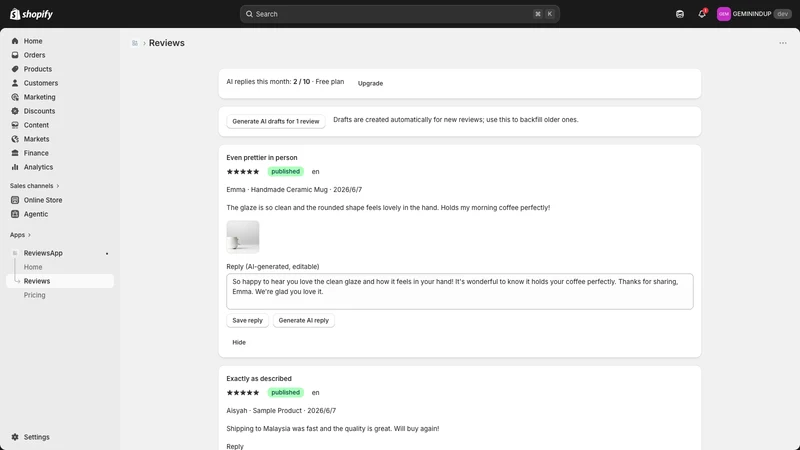Select Reviews under ReviewsApp
The image size is (800, 450).
(60, 281)
